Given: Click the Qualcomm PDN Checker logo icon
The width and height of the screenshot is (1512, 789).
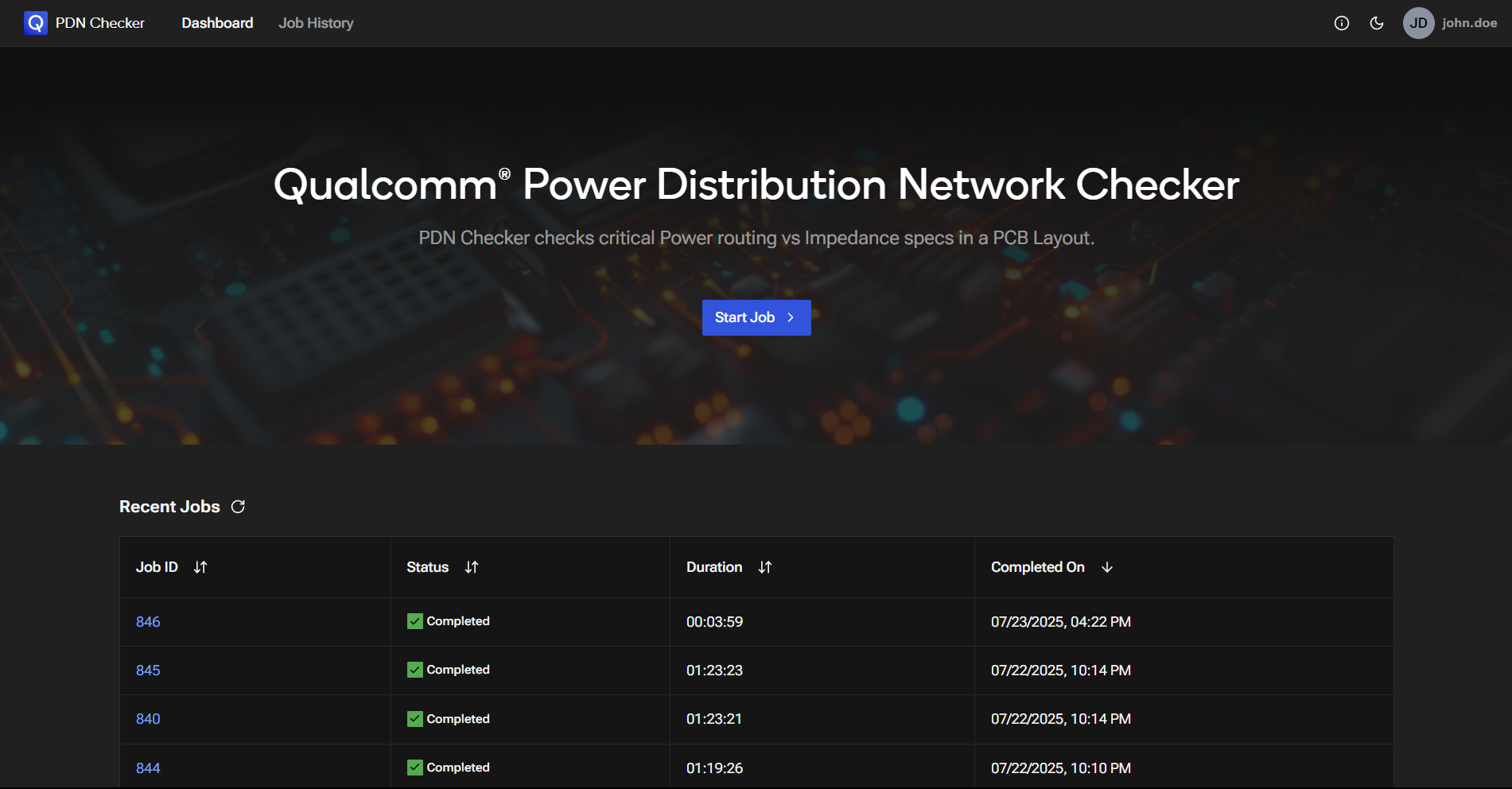Looking at the screenshot, I should (36, 23).
